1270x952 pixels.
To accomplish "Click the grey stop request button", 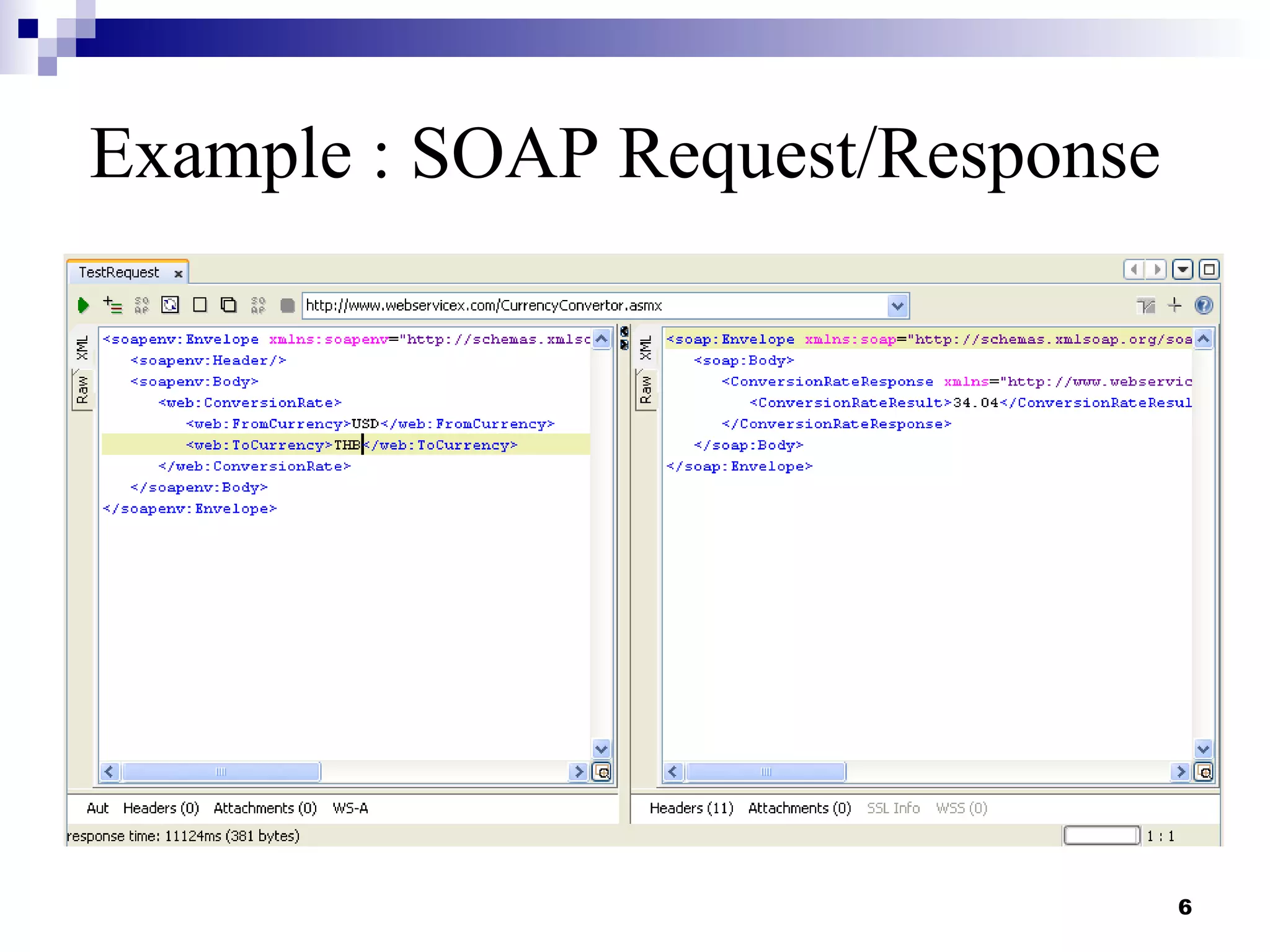I will point(287,306).
